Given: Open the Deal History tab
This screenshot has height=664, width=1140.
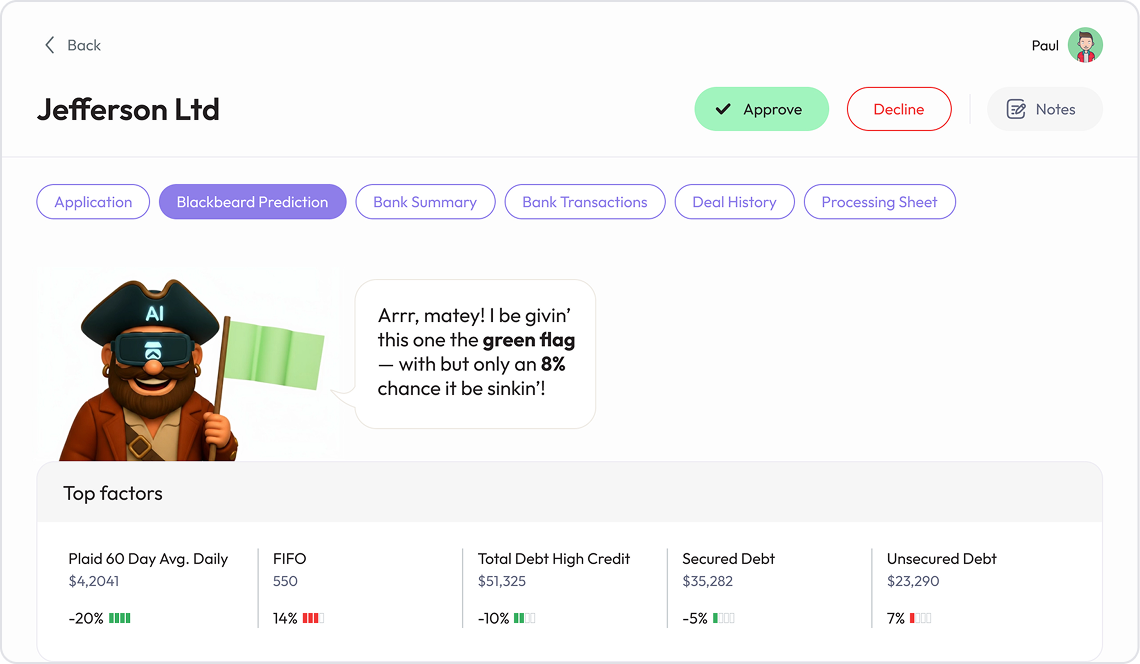Looking at the screenshot, I should click(734, 201).
